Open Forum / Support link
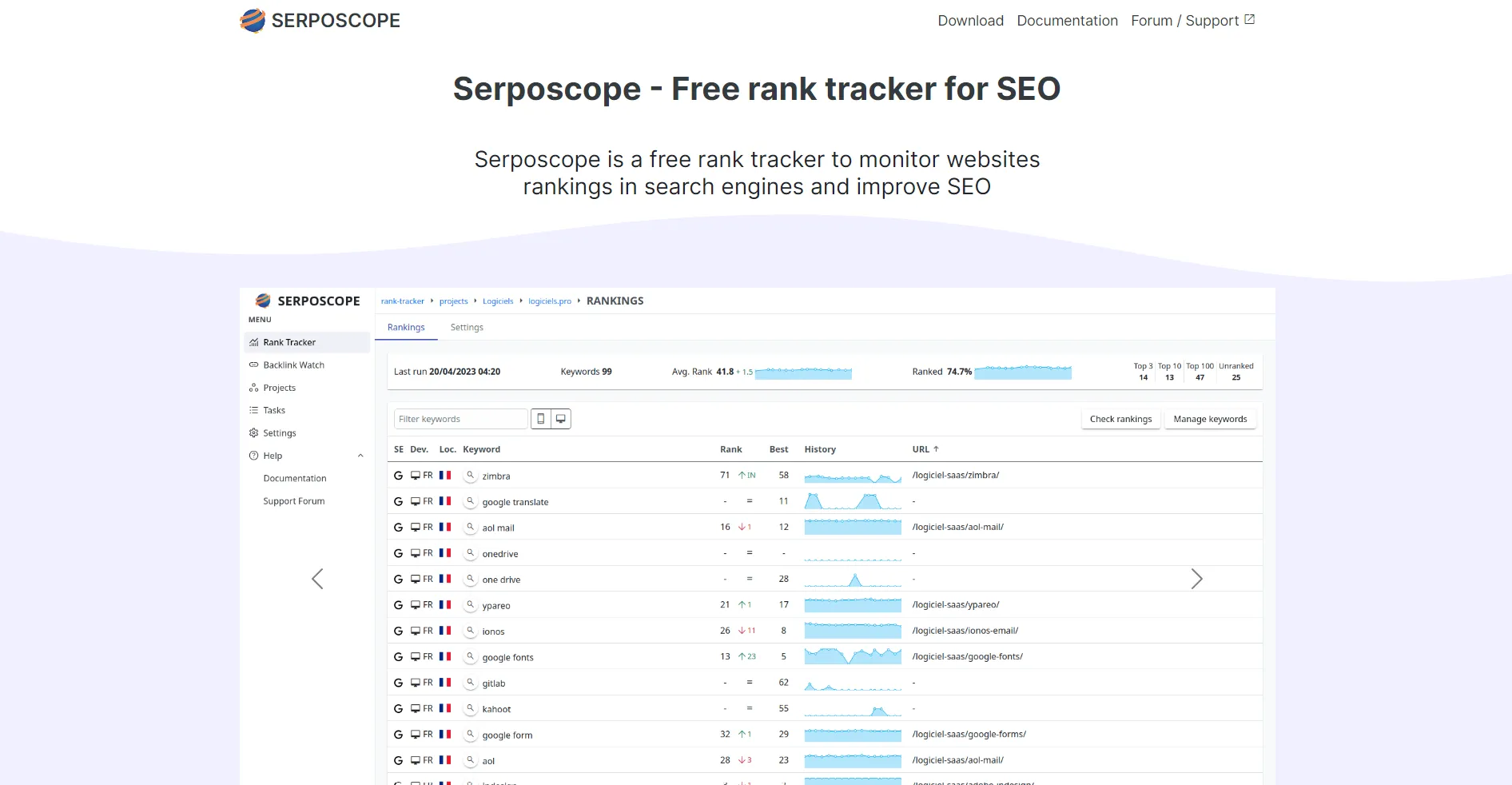Image resolution: width=1512 pixels, height=785 pixels. coord(1184,21)
